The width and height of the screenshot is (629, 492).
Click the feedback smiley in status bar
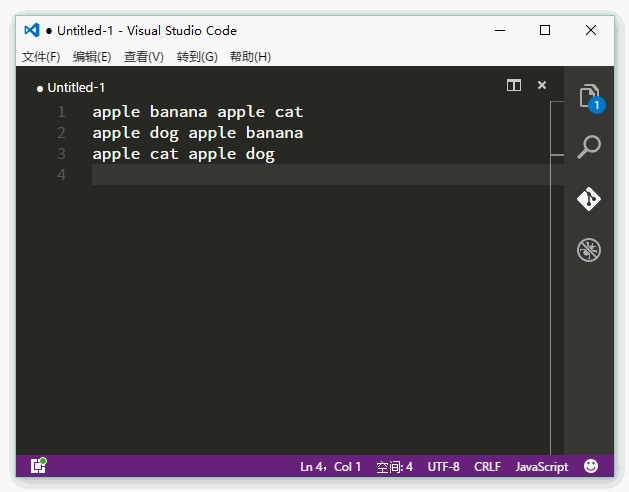(591, 466)
